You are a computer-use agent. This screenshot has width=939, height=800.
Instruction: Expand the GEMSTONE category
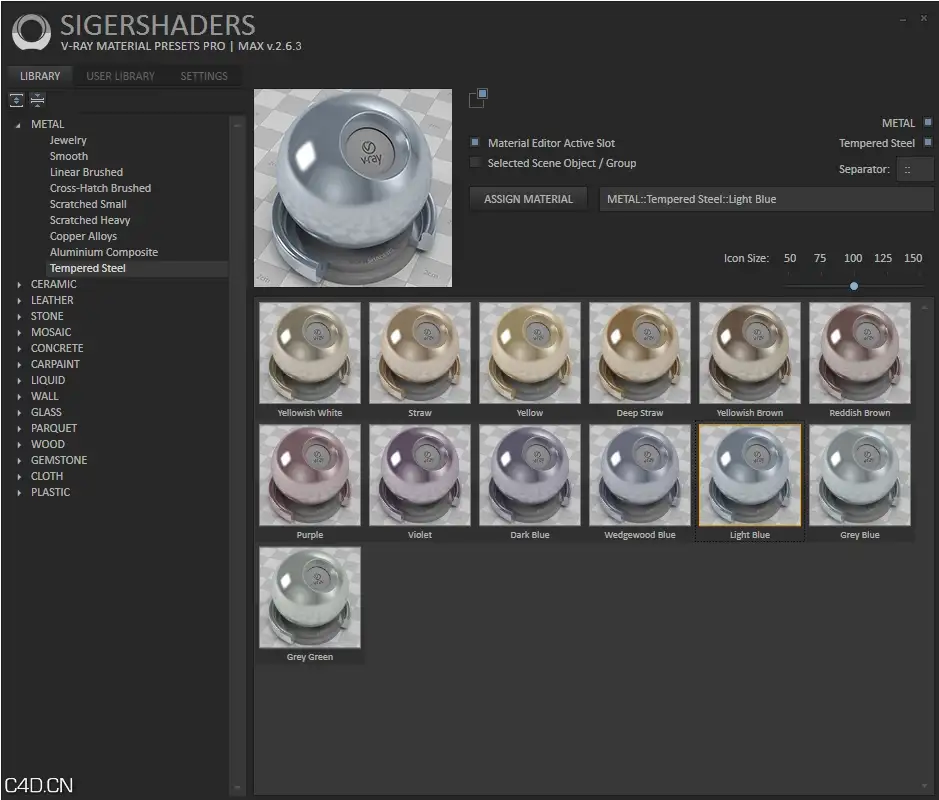click(x=19, y=460)
